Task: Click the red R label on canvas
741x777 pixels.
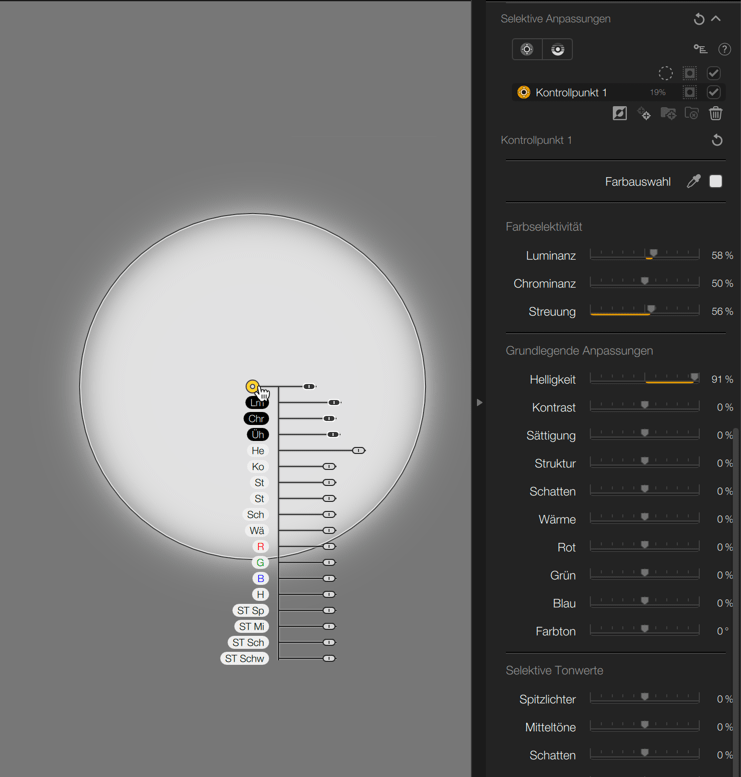Action: tap(260, 547)
